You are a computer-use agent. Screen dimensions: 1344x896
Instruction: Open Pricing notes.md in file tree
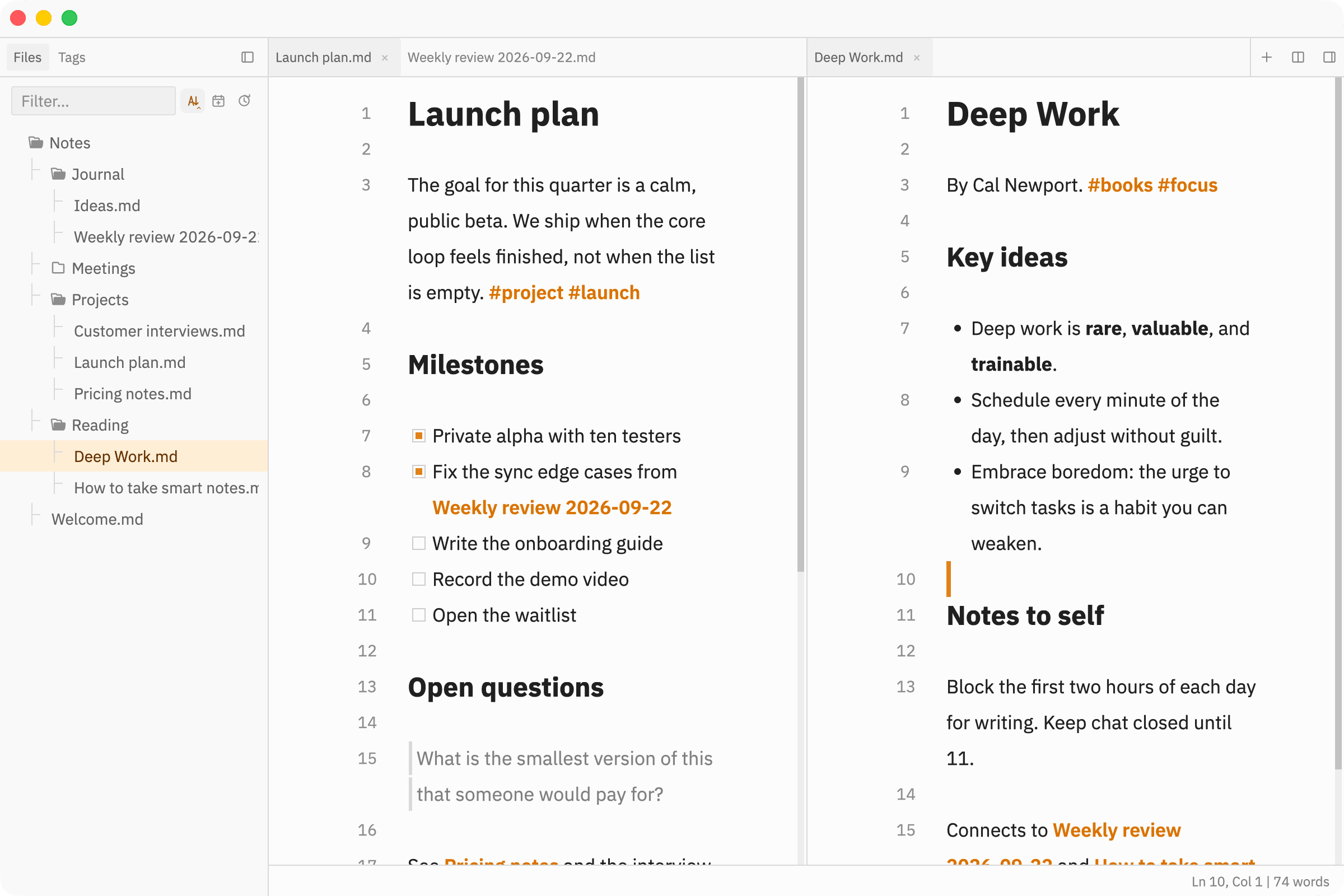134,394
